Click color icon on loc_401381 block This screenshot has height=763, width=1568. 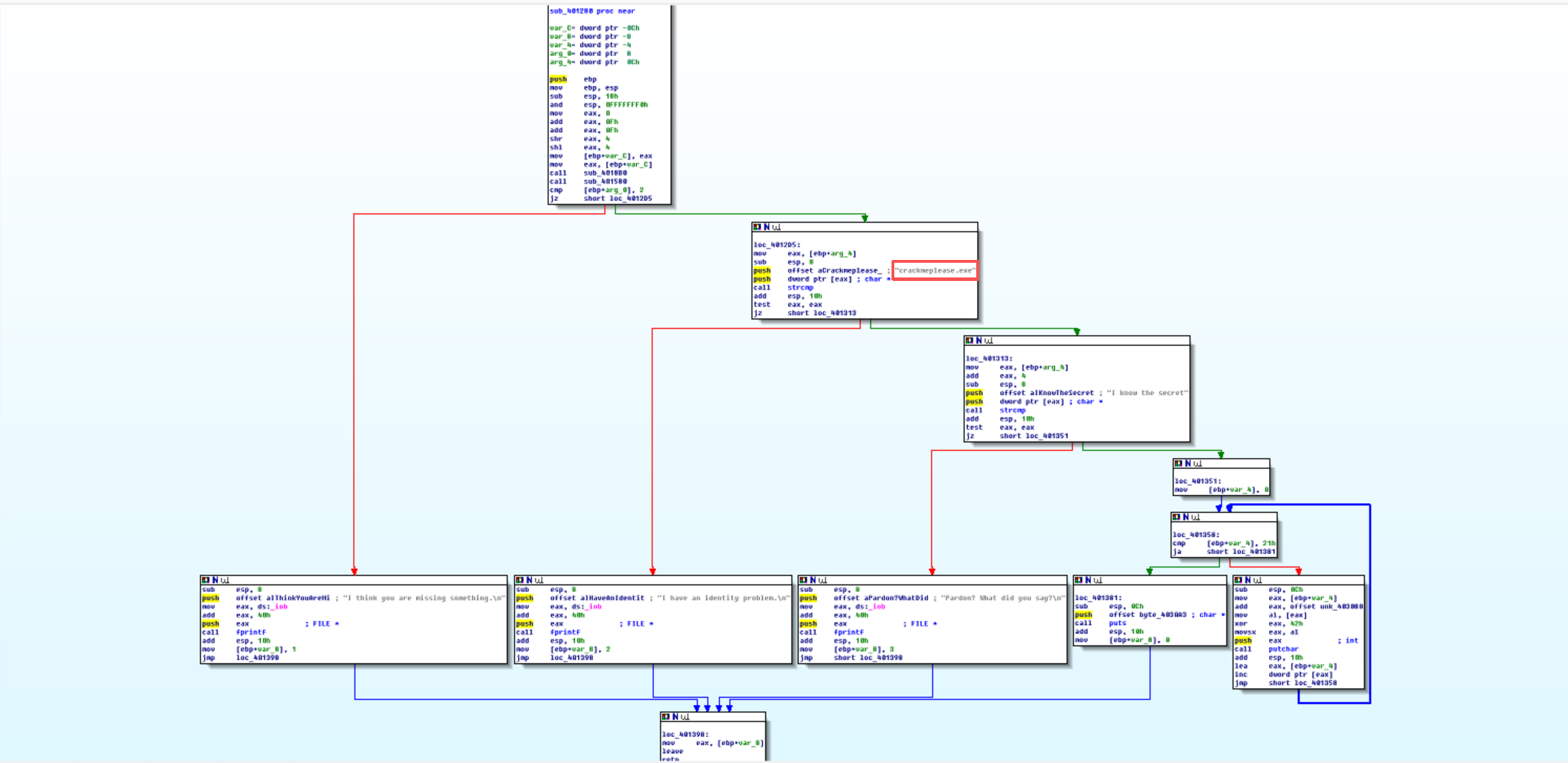[x=1079, y=580]
